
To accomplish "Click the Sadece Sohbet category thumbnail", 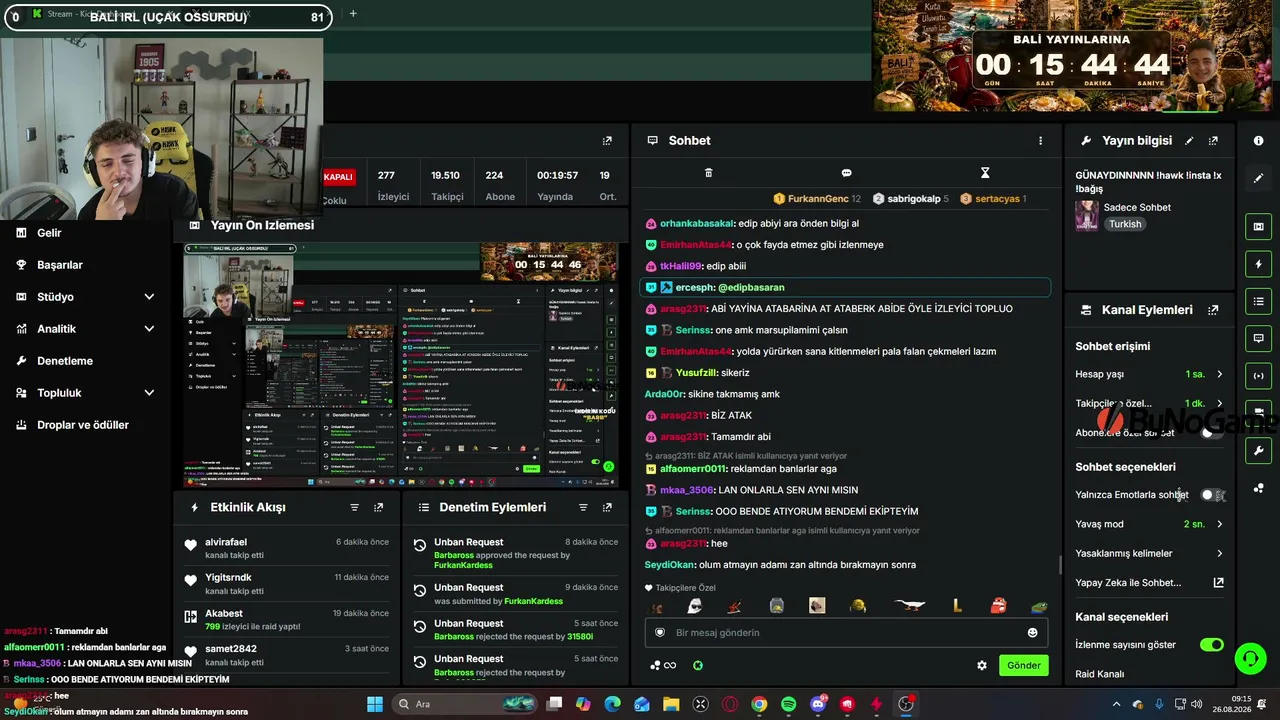I will tap(1087, 215).
